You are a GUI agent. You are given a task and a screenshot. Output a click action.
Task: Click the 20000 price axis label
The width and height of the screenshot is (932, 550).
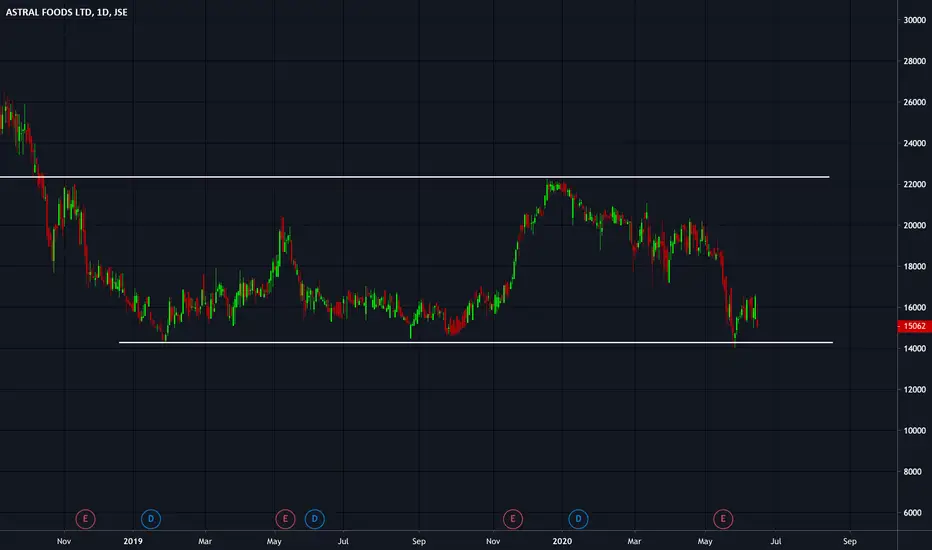(914, 225)
